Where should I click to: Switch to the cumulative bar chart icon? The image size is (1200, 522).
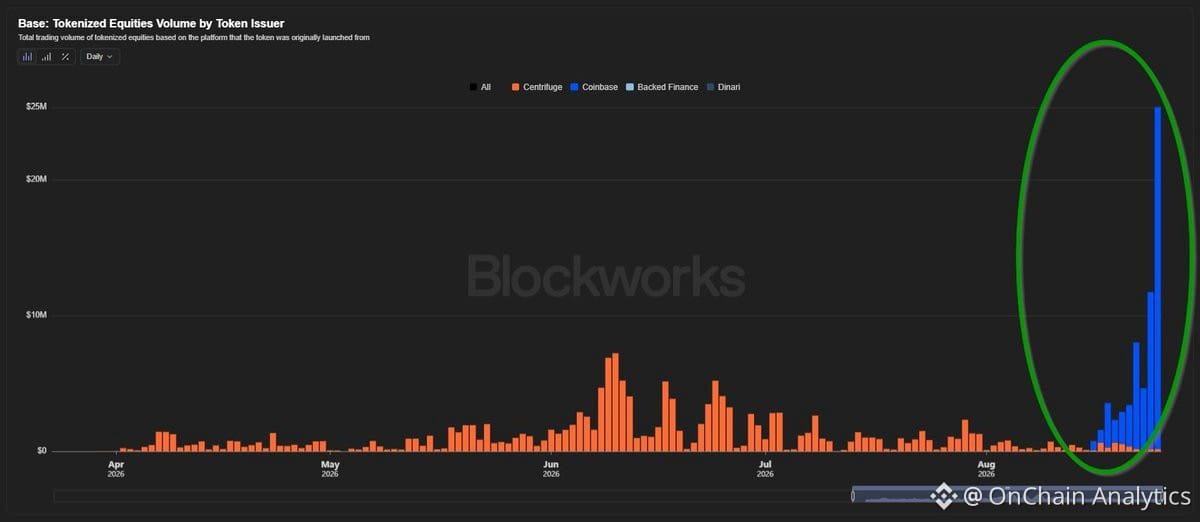[46, 57]
